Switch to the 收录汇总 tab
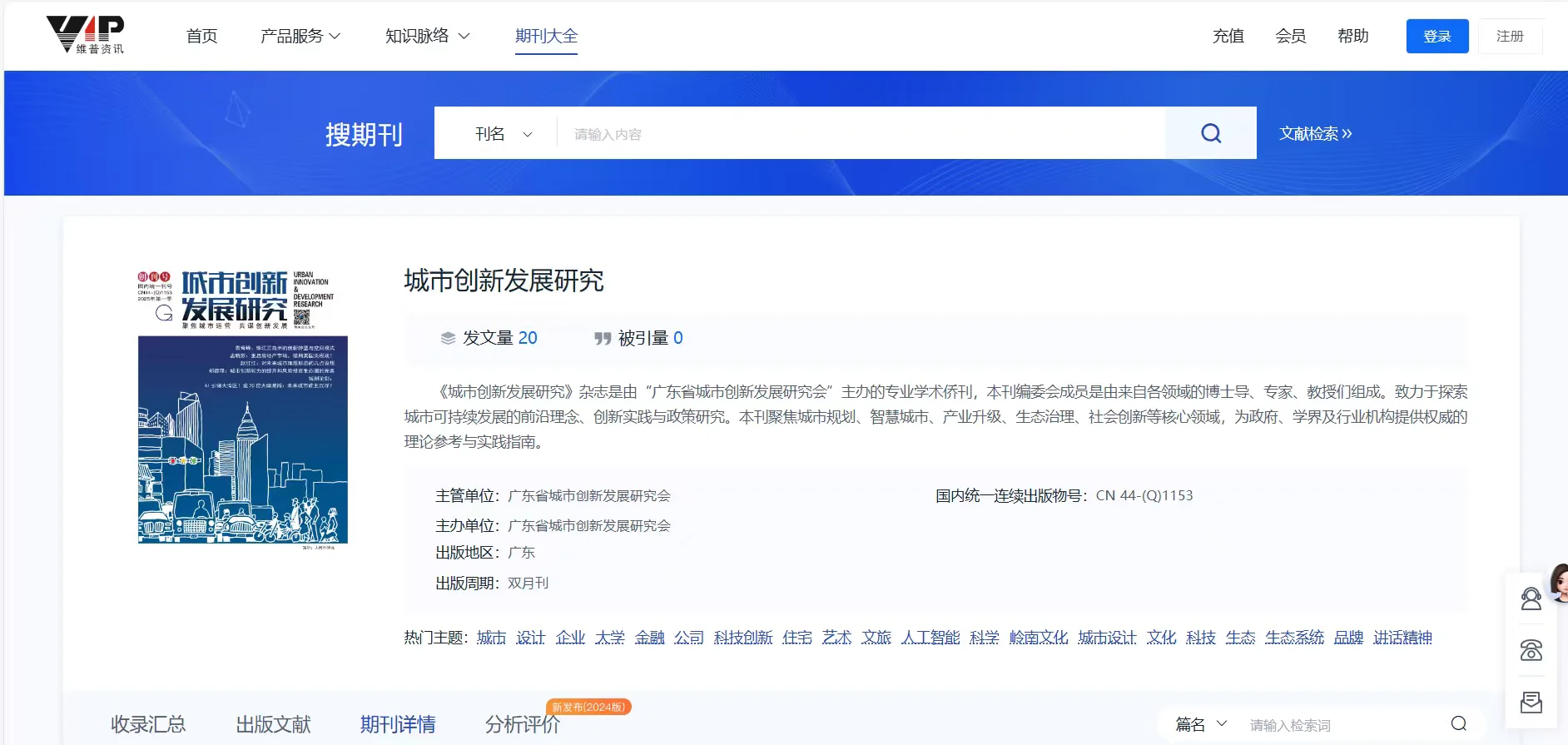The height and width of the screenshot is (745, 1568). point(148,724)
